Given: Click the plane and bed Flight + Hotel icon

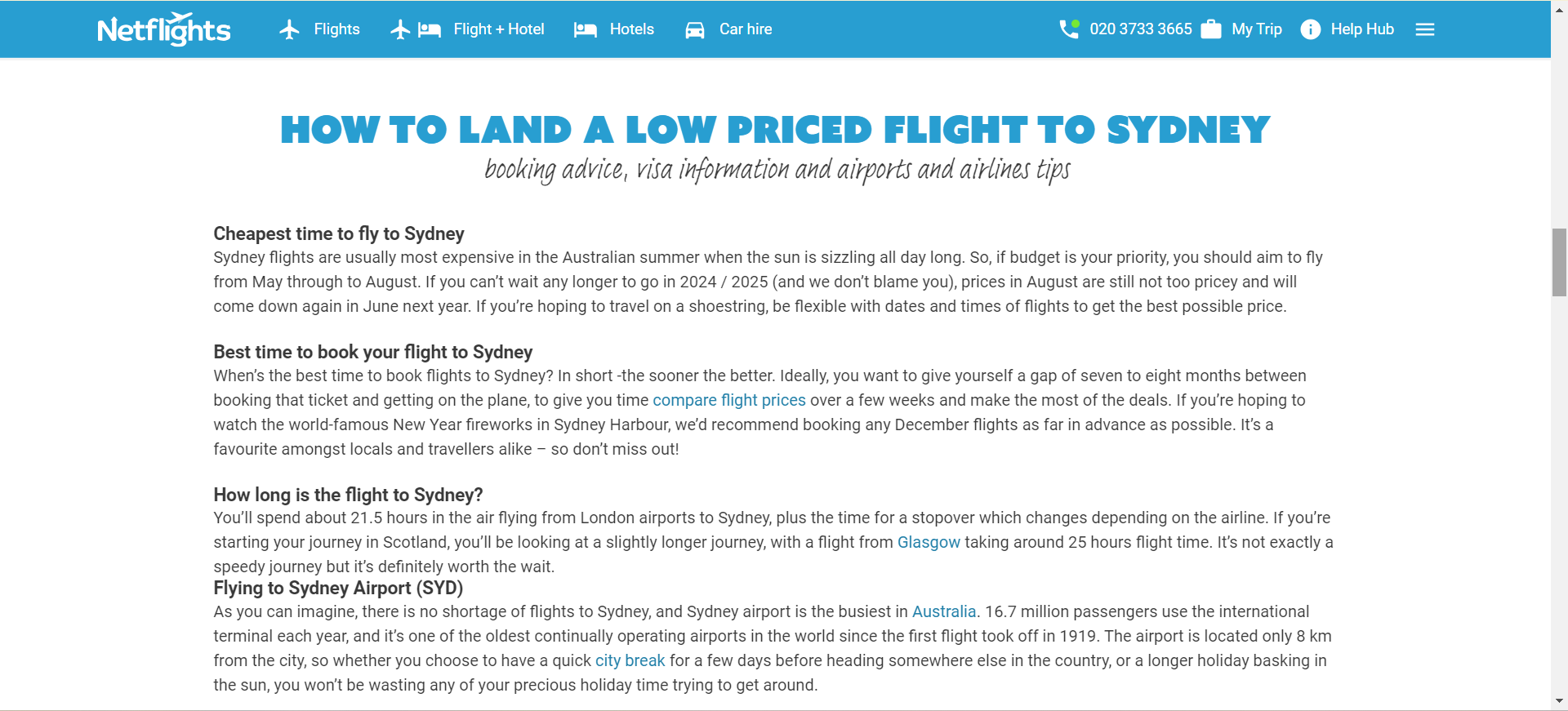Looking at the screenshot, I should coord(416,29).
